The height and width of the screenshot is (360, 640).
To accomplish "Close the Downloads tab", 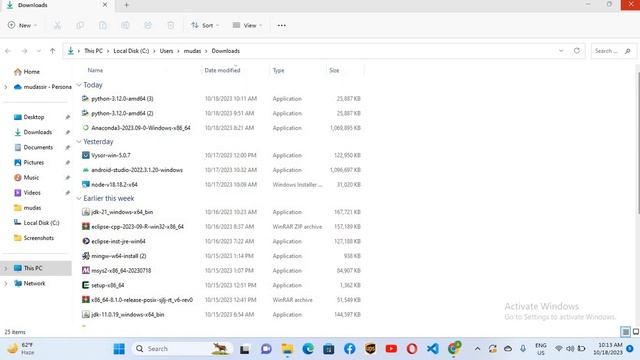I will 105,5.
